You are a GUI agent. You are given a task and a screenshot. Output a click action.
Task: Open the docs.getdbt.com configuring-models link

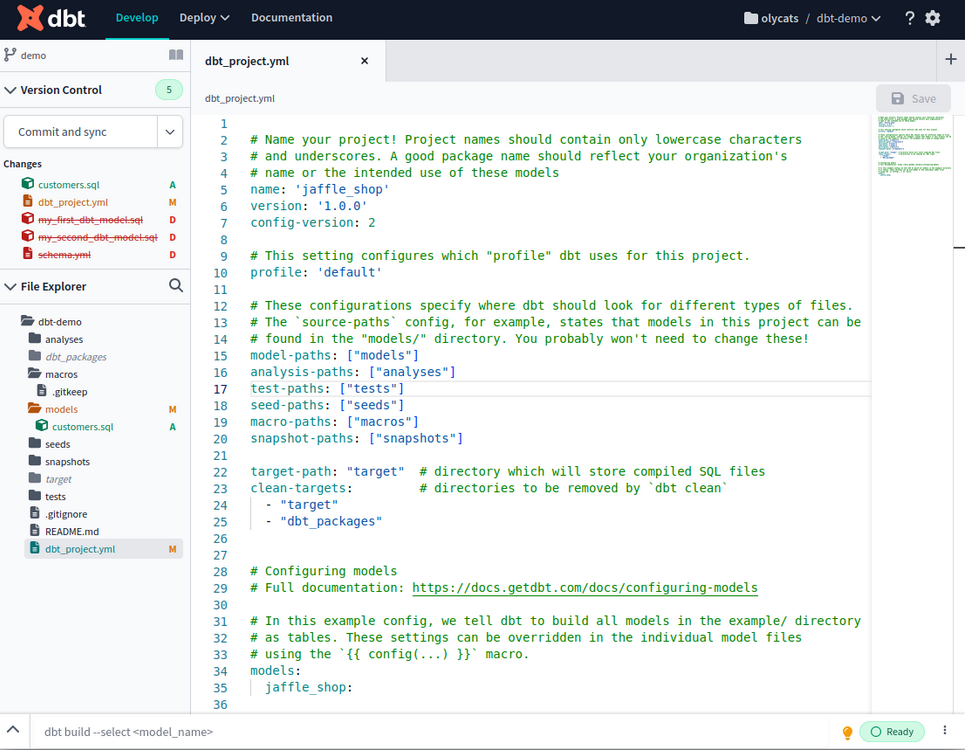click(585, 588)
